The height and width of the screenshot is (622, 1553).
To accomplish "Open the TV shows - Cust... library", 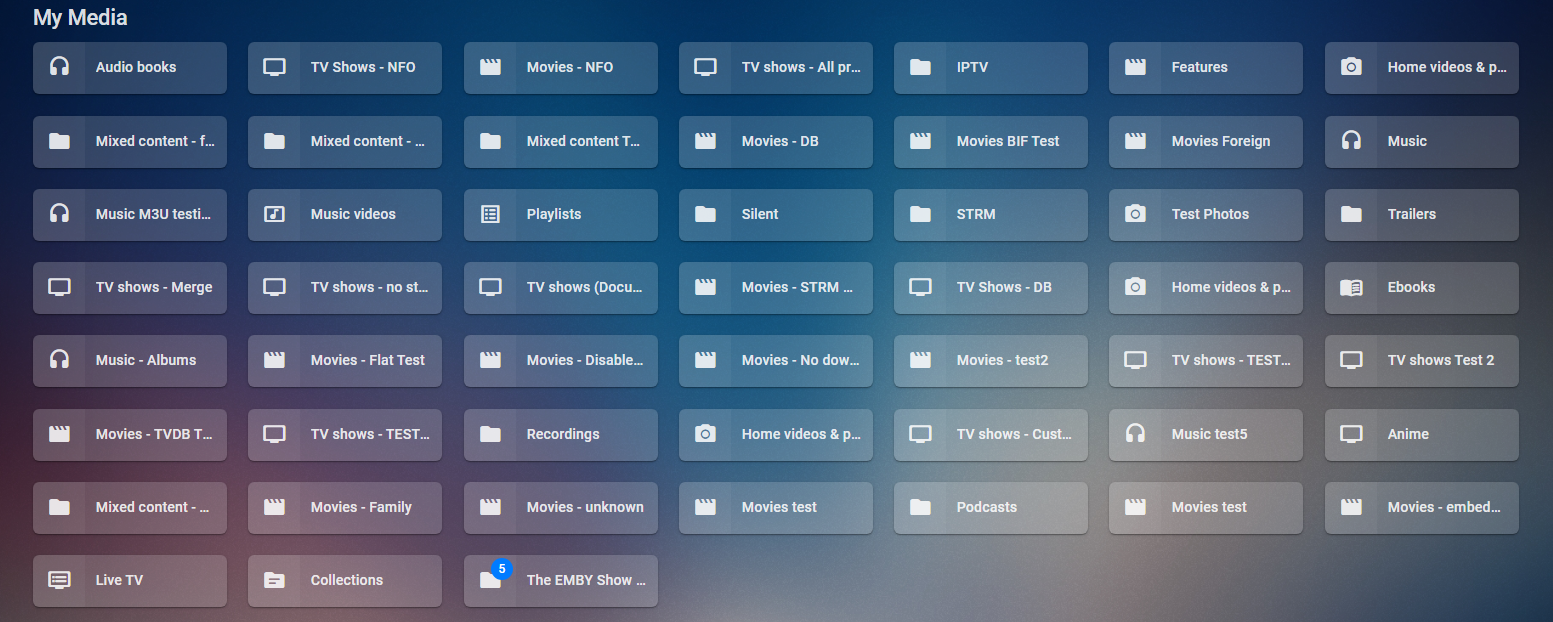I will [x=991, y=434].
